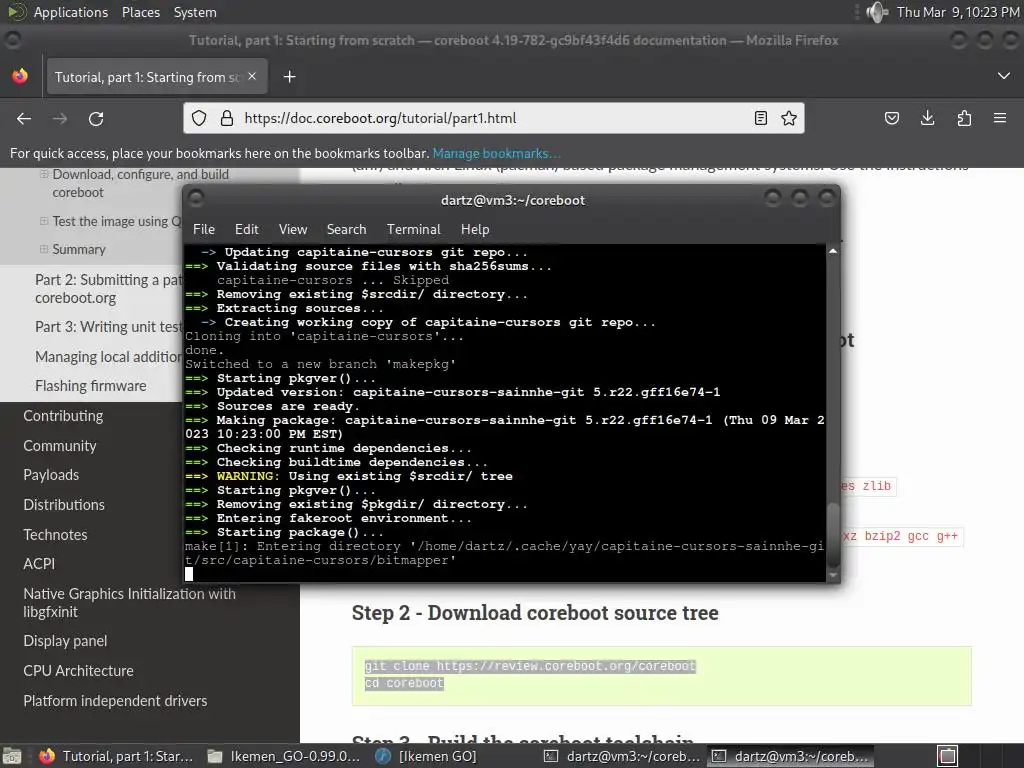This screenshot has width=1024, height=768.
Task: Open Save to Pocket icon
Action: tap(892, 118)
